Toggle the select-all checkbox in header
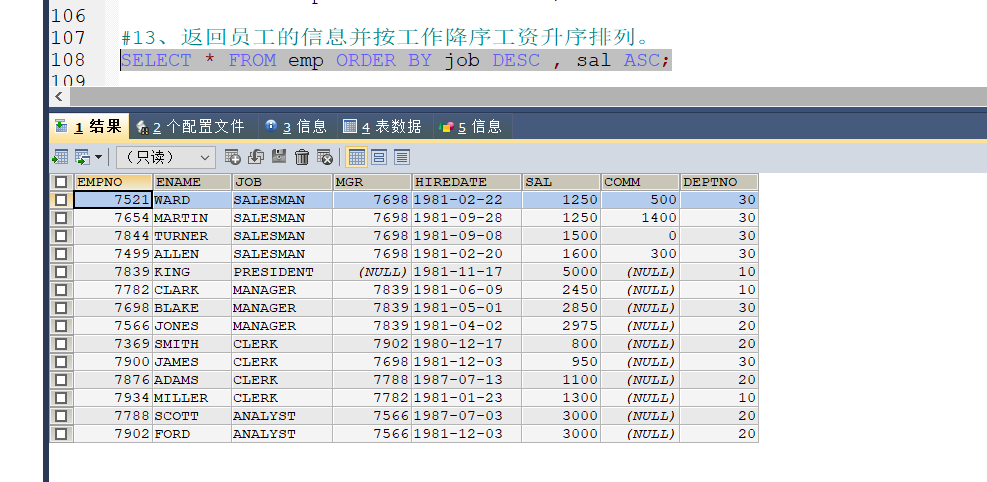This screenshot has height=482, width=987. coord(61,182)
